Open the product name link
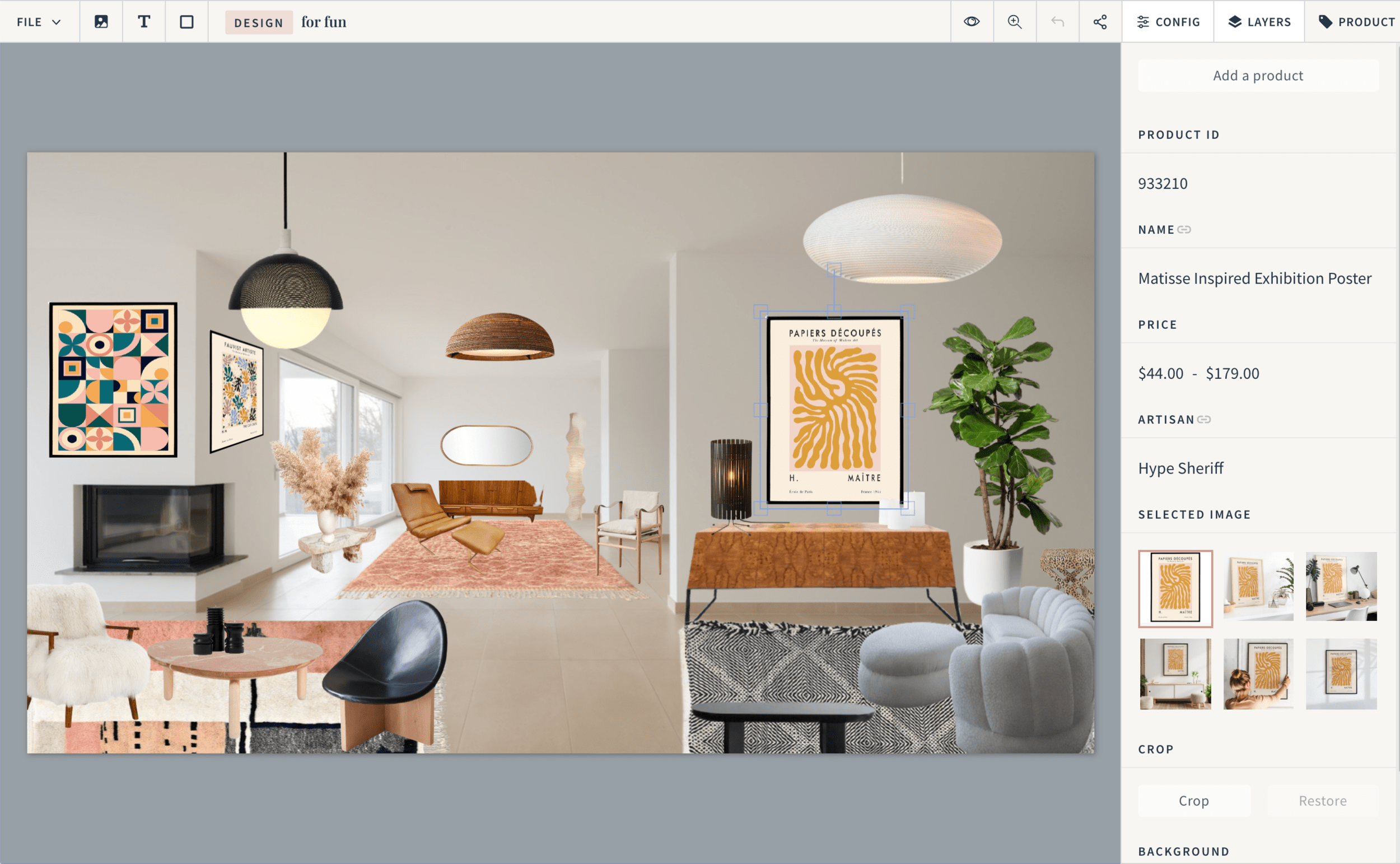1400x864 pixels. point(1185,230)
